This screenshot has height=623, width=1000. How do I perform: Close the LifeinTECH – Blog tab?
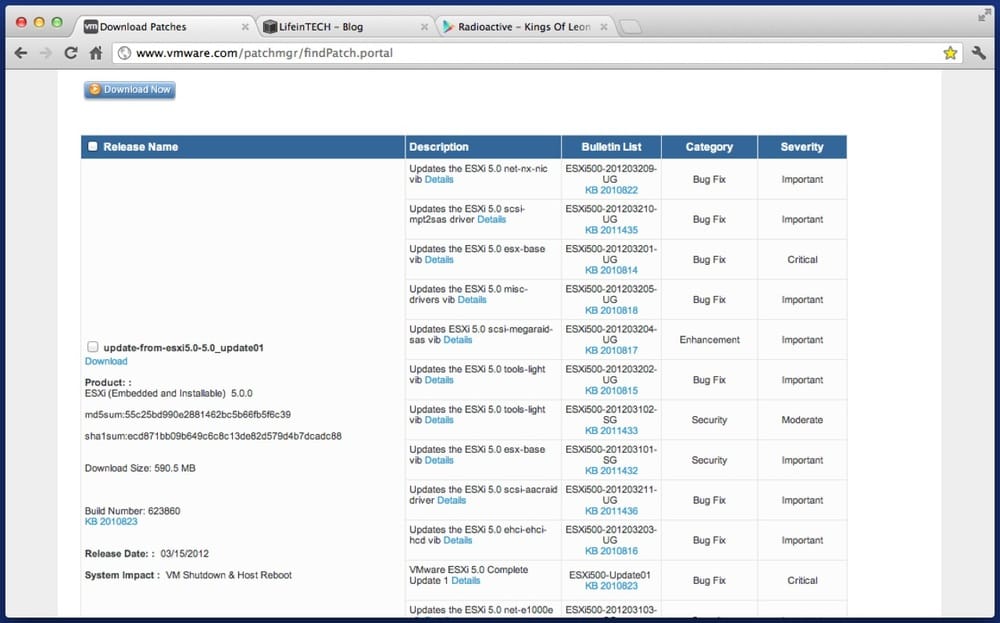[424, 27]
